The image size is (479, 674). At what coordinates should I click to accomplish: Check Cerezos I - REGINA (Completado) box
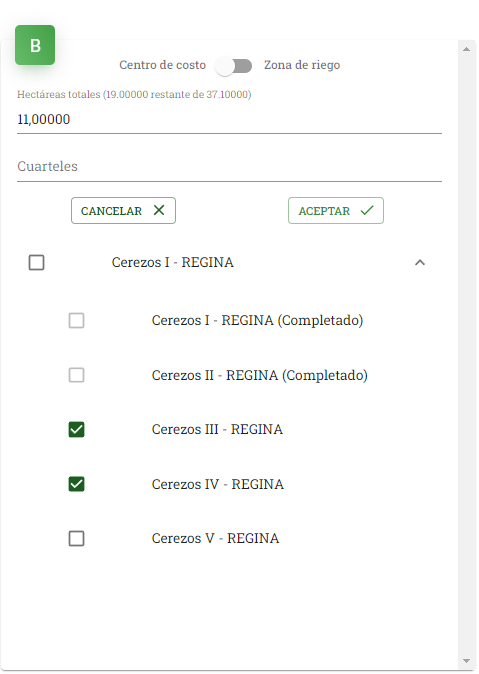pyautogui.click(x=77, y=320)
